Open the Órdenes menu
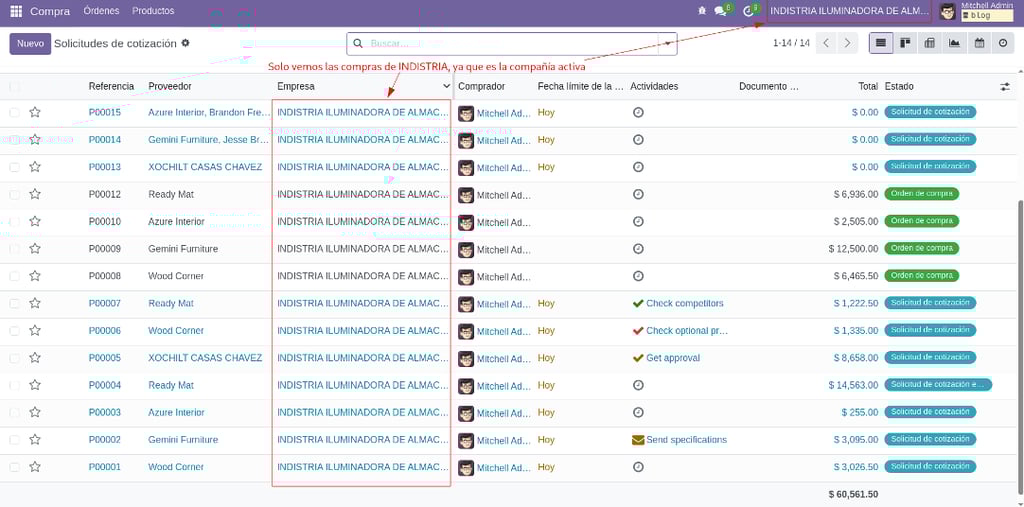 pyautogui.click(x=99, y=11)
